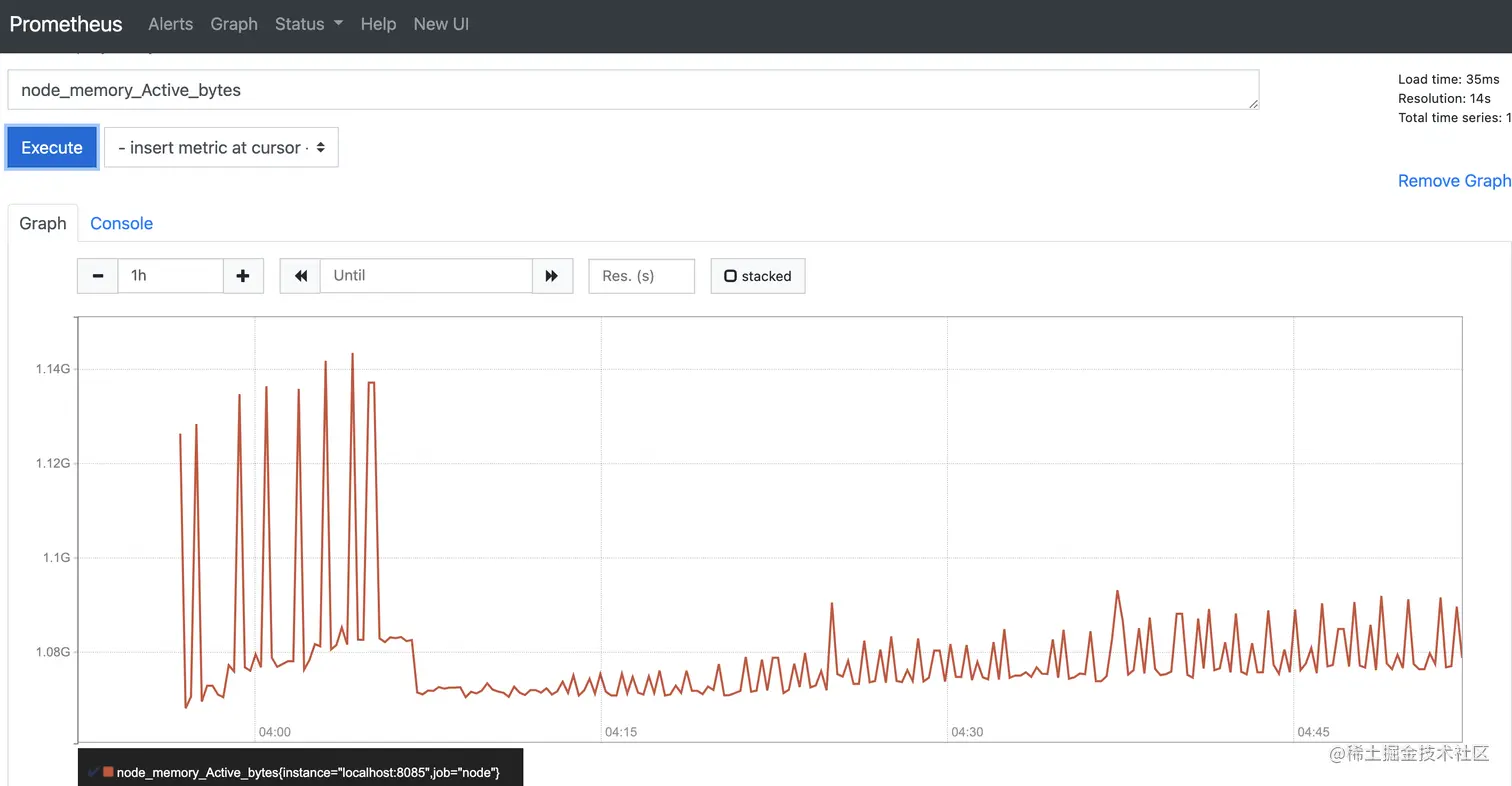The height and width of the screenshot is (786, 1512).
Task: Expand the Status menu in the navbar
Action: click(x=309, y=24)
